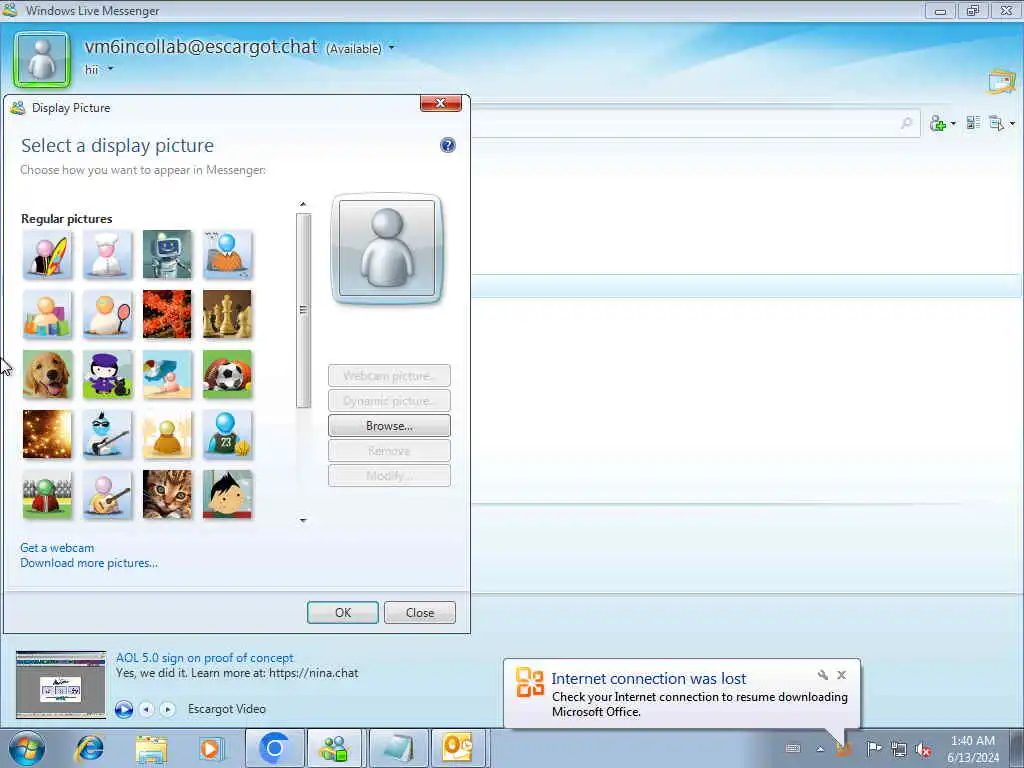Pick the robot display picture
1024x768 pixels.
(167, 255)
